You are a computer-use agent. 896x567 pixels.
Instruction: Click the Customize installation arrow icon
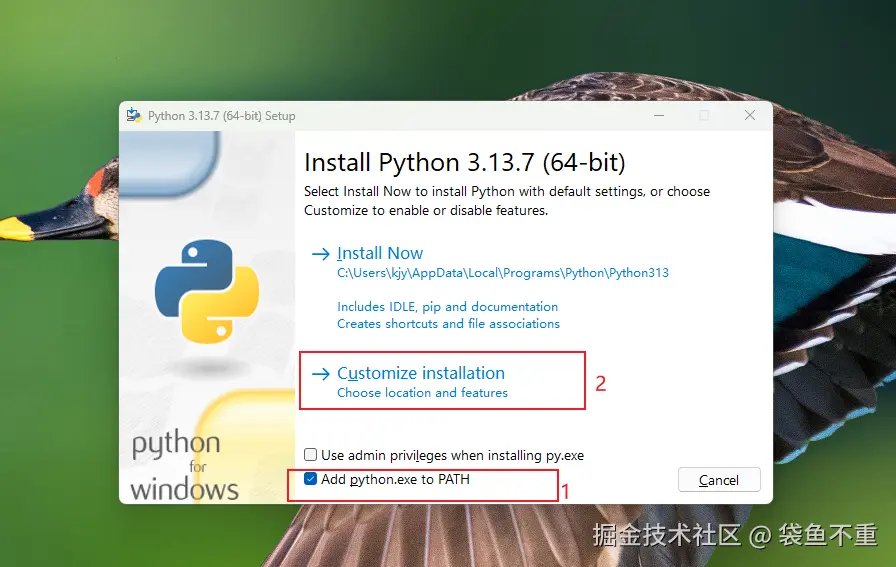[x=321, y=374]
